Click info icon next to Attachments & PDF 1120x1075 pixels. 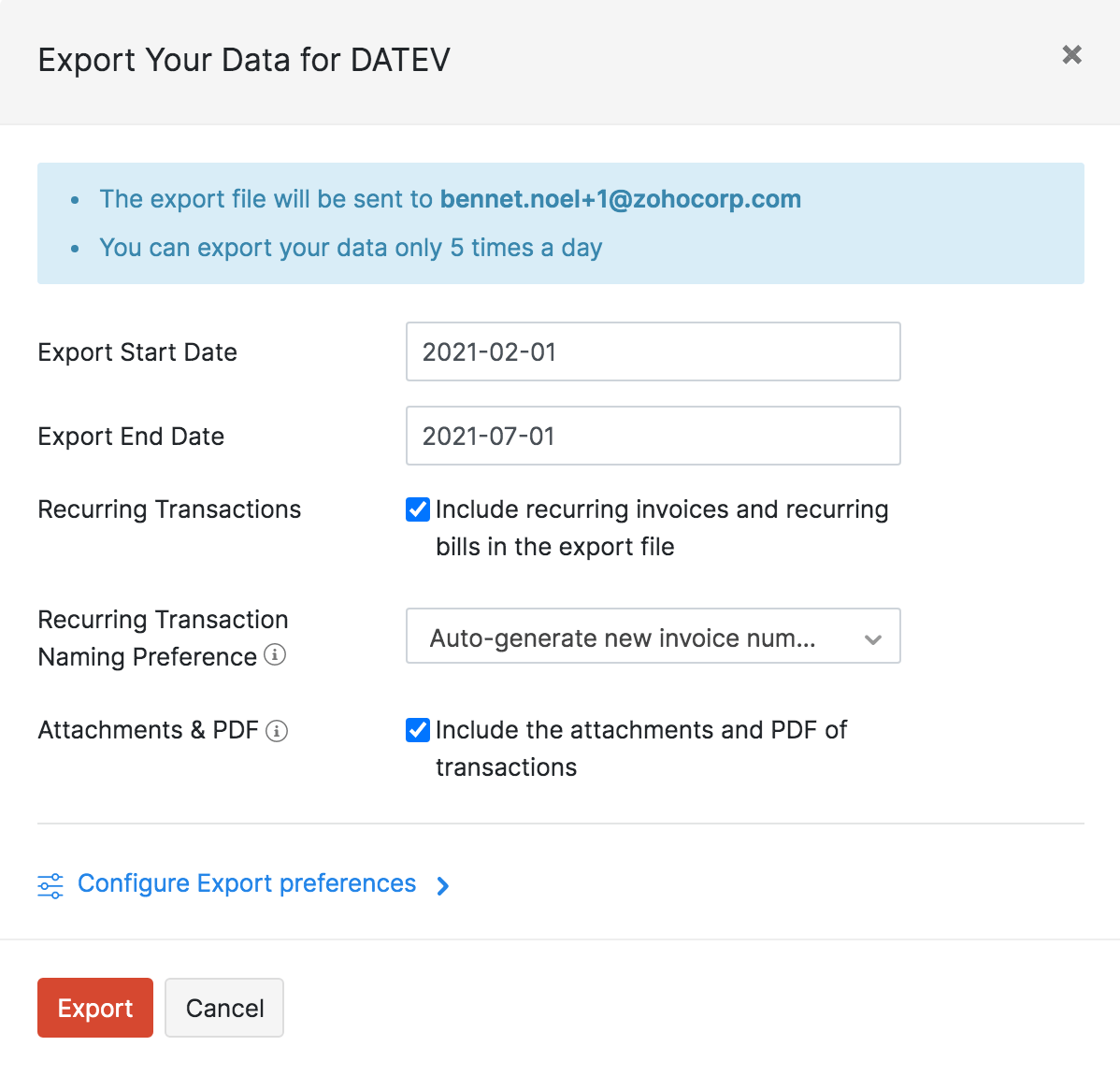click(277, 731)
